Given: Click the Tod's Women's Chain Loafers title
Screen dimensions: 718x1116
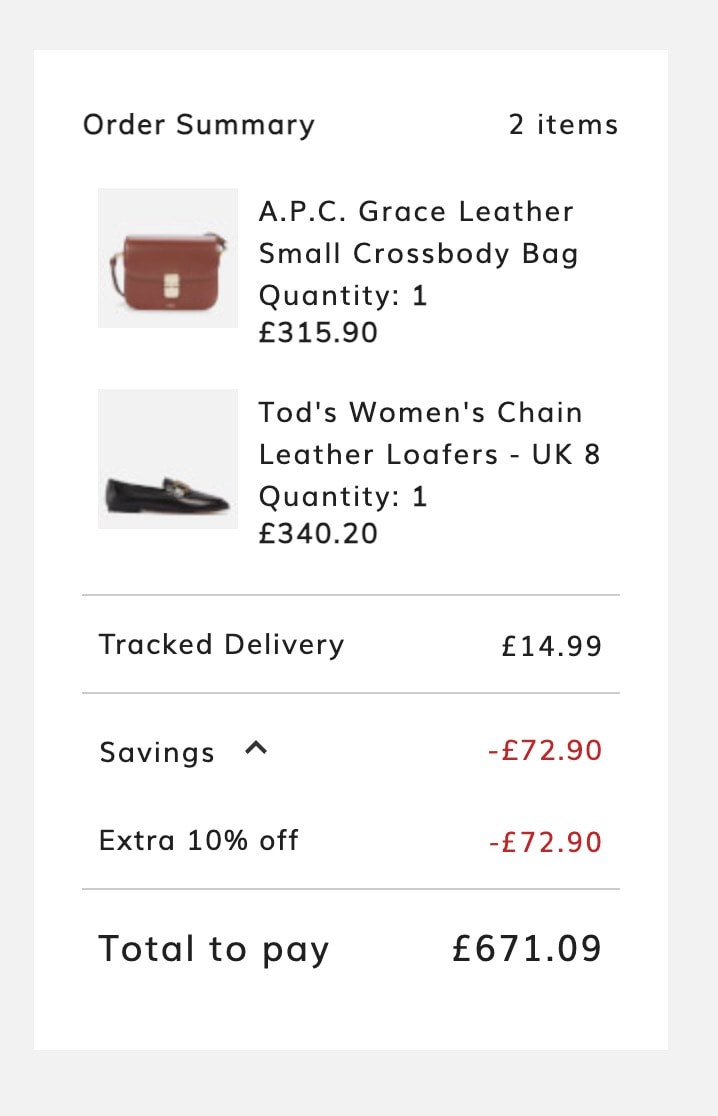Looking at the screenshot, I should 430,433.
